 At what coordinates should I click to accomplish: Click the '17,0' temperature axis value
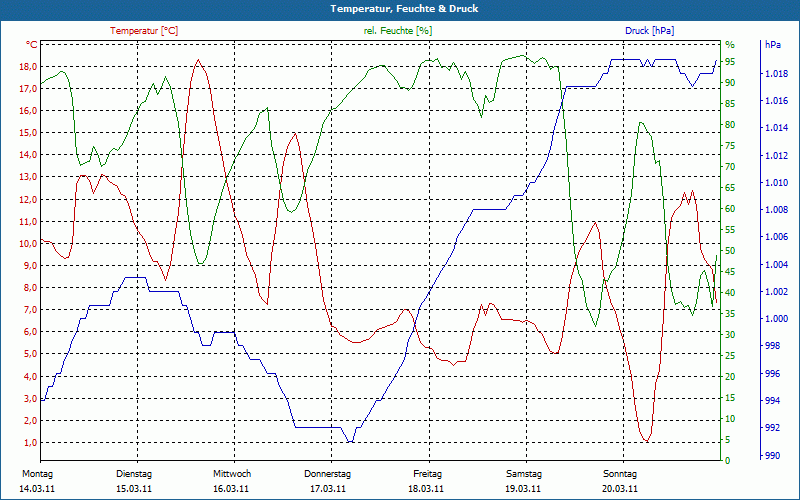point(29,89)
